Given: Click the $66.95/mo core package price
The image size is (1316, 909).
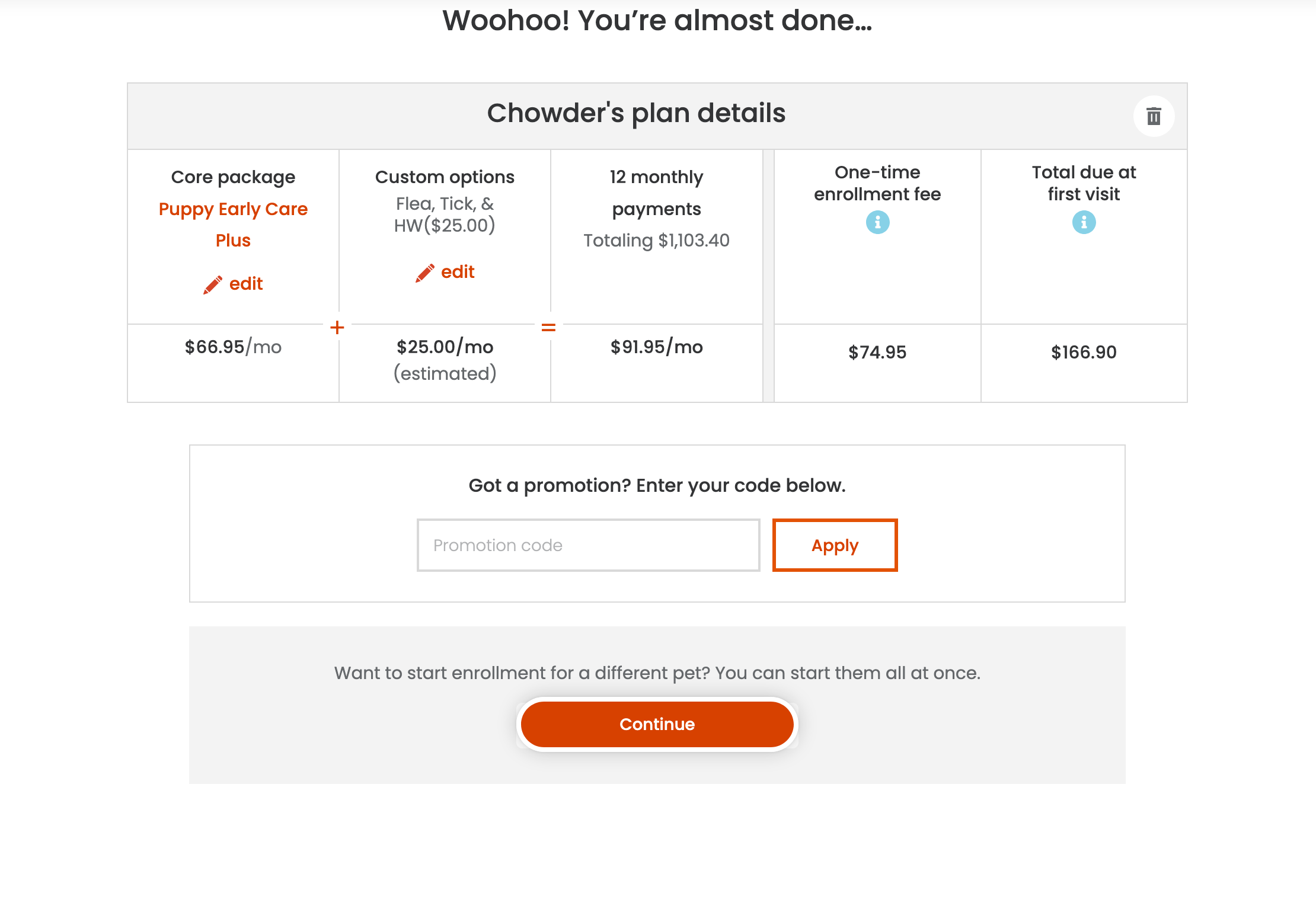Looking at the screenshot, I should 233,347.
